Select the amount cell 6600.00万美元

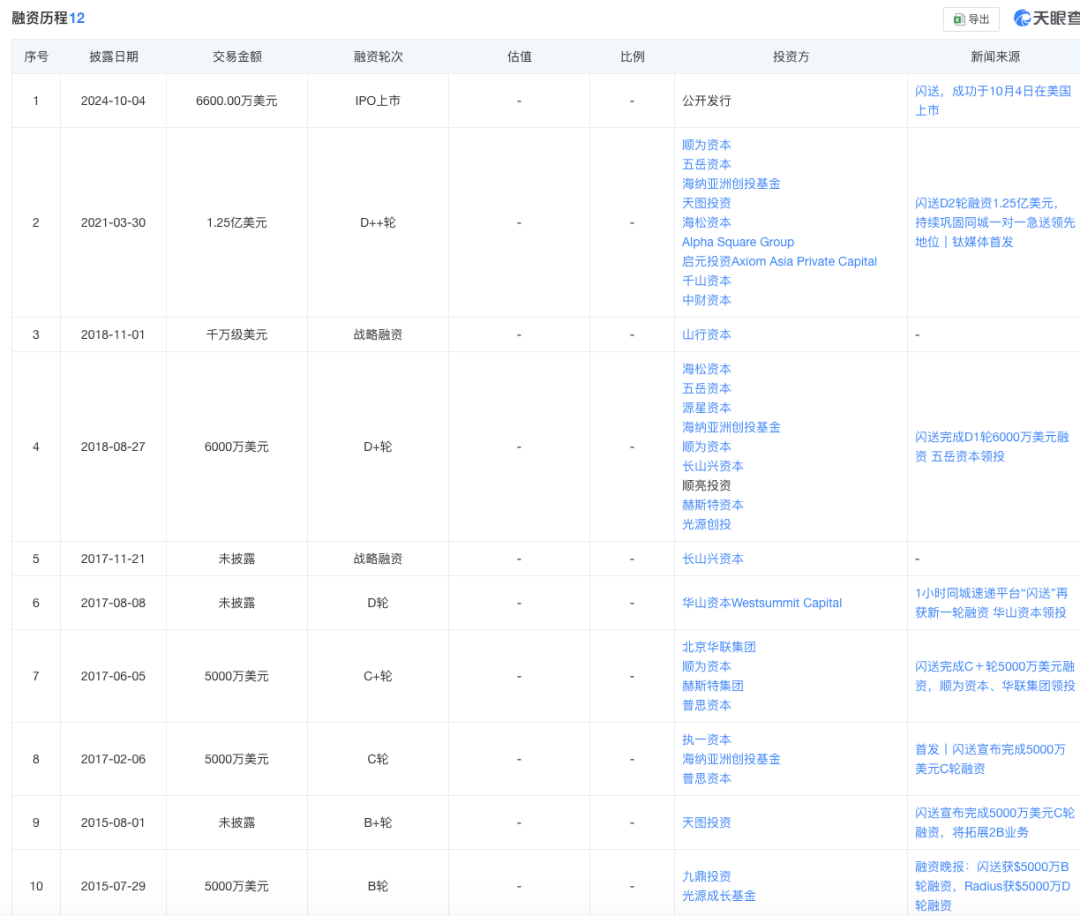(x=236, y=101)
